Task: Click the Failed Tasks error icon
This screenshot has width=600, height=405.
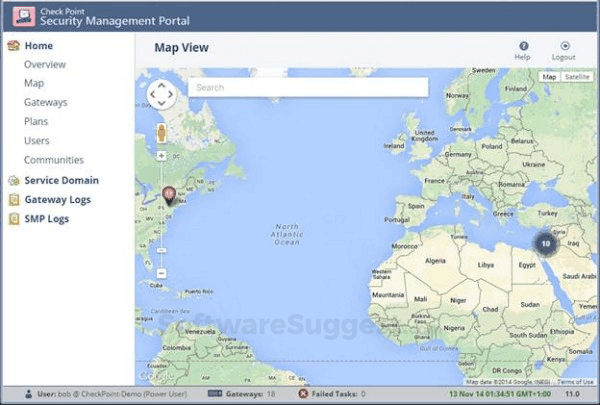Action: 303,394
